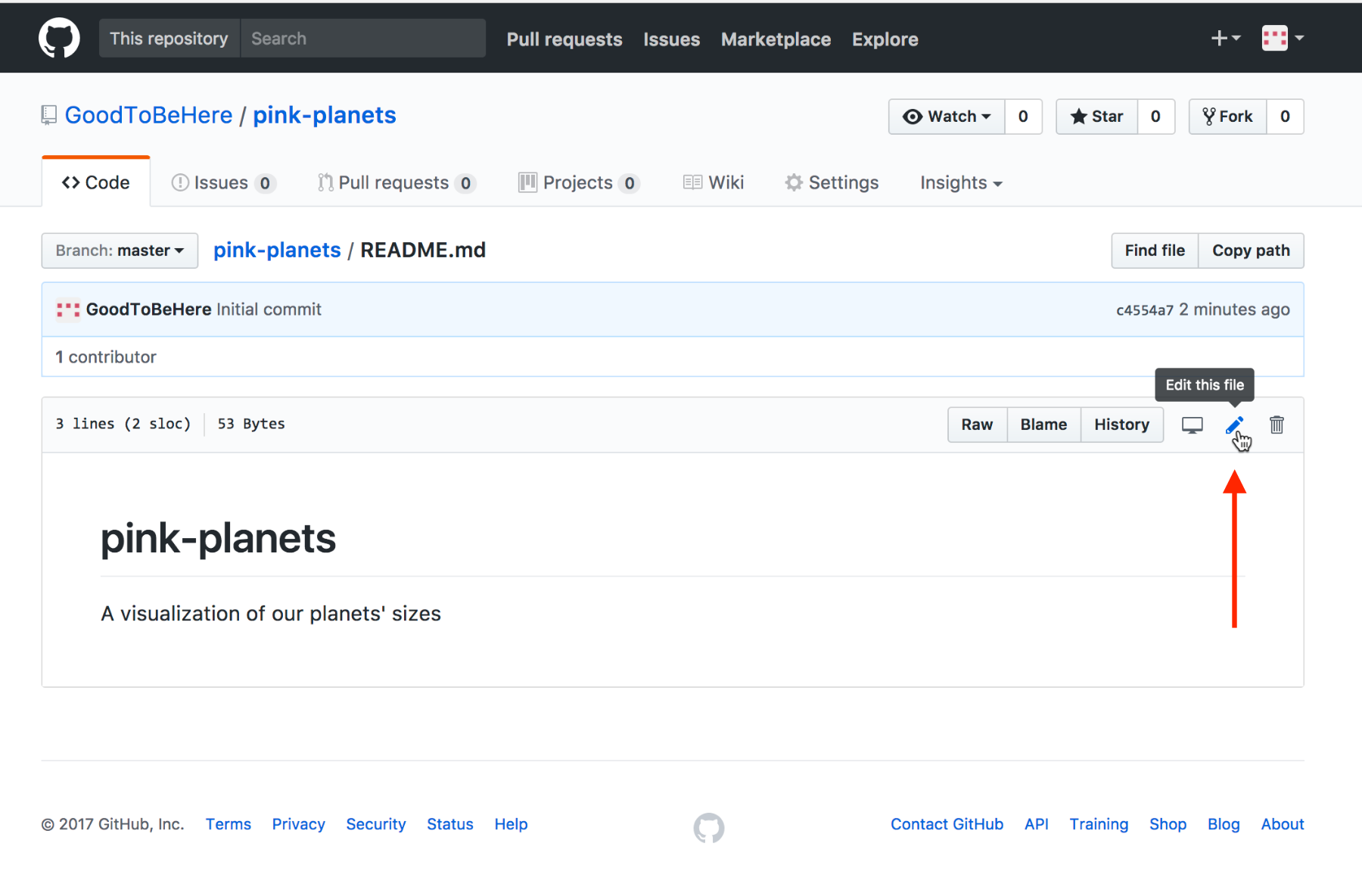1362x896 pixels.
Task: Focus the repository Search field
Action: (363, 39)
